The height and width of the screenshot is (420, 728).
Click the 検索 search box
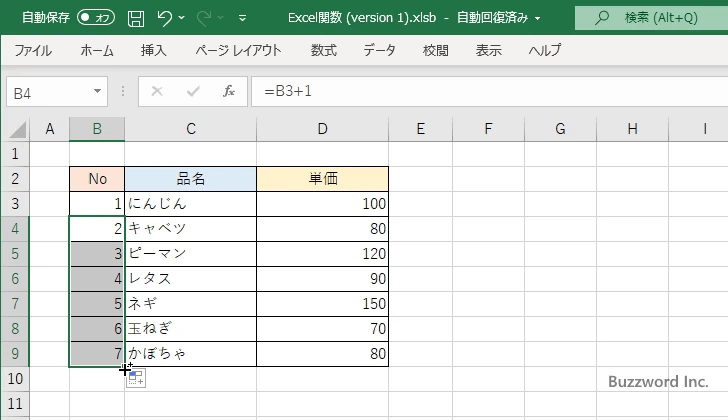pos(651,18)
